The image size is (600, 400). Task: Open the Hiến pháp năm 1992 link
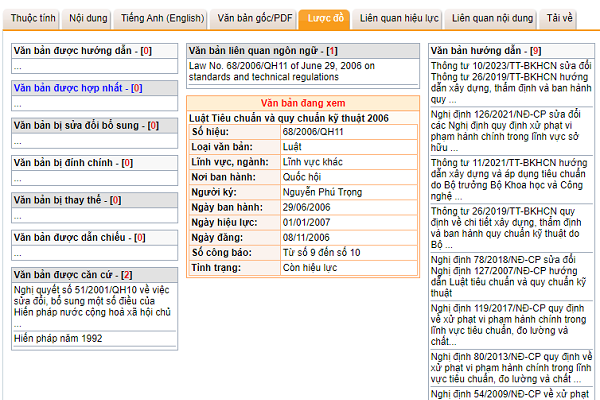(58, 338)
